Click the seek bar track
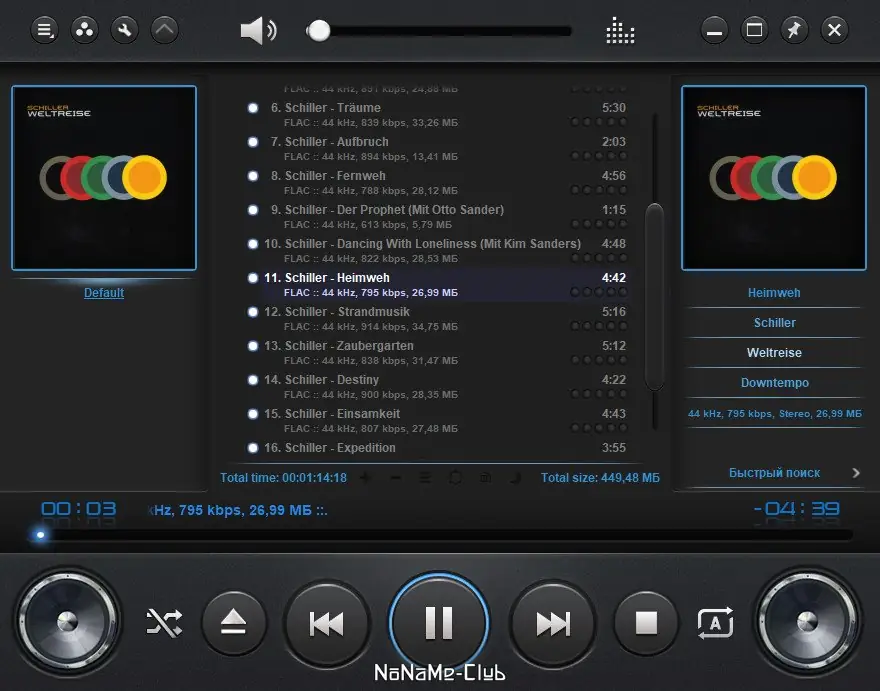 (442, 535)
